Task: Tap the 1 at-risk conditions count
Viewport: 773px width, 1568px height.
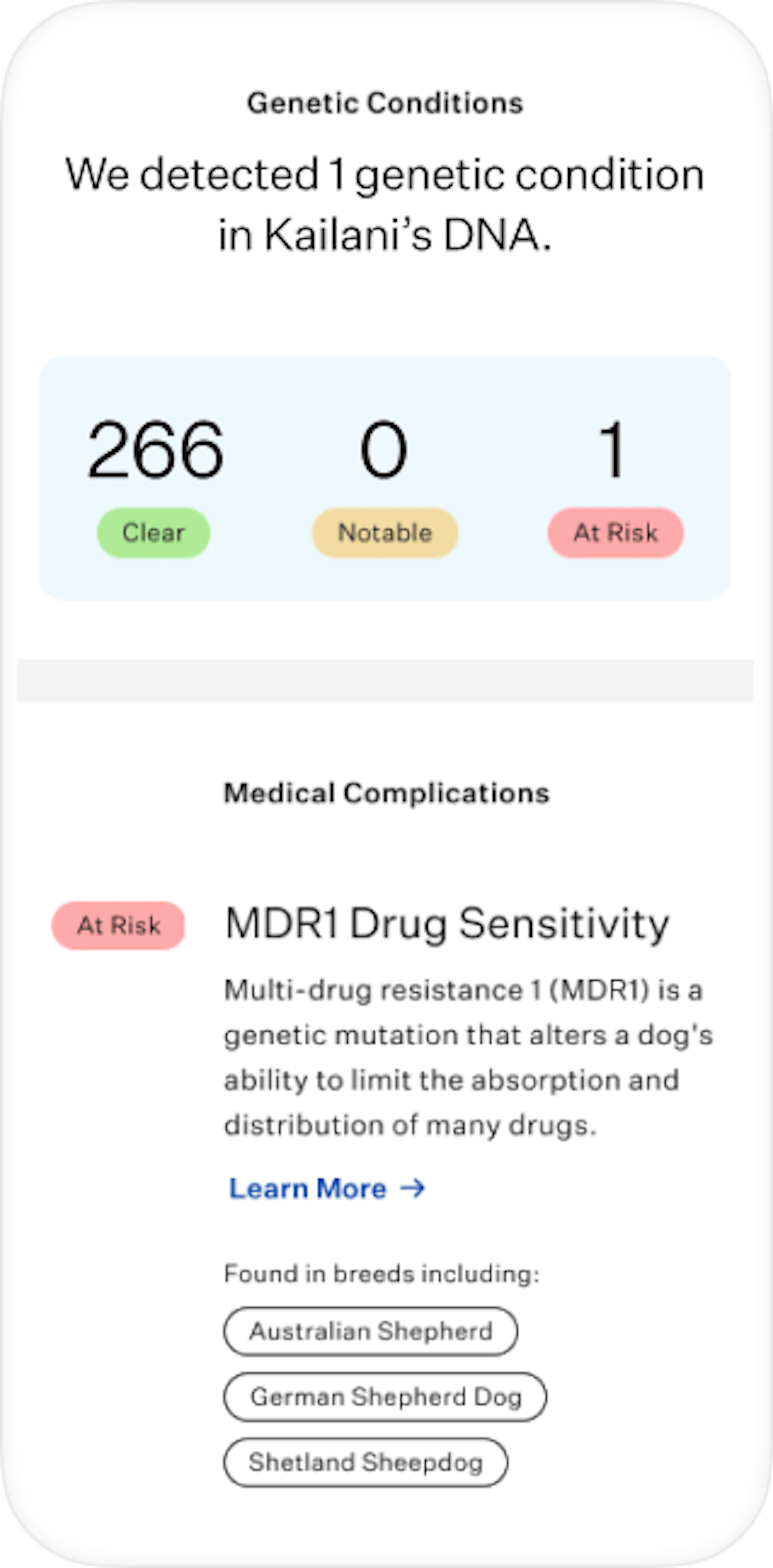Action: click(612, 450)
